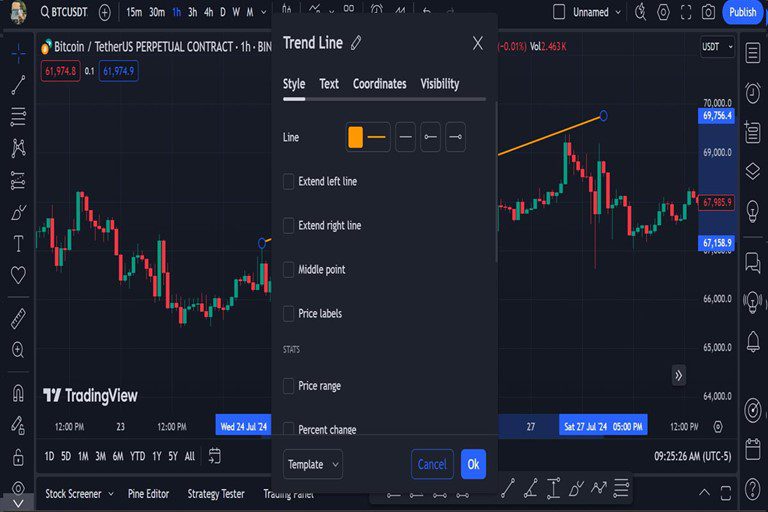Enable Price range checkbox
The width and height of the screenshot is (768, 512).
pos(288,386)
